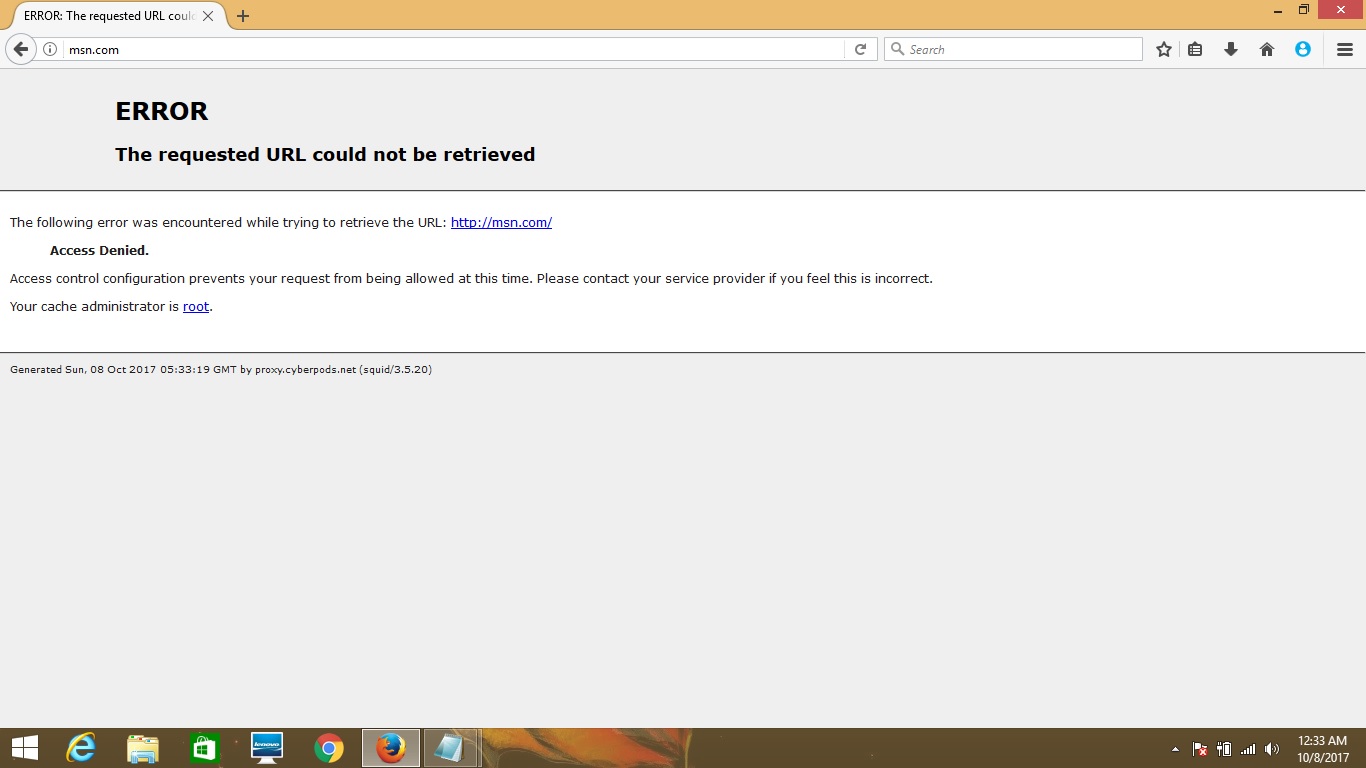Go to the Firefox home page
1366x768 pixels.
1267,49
